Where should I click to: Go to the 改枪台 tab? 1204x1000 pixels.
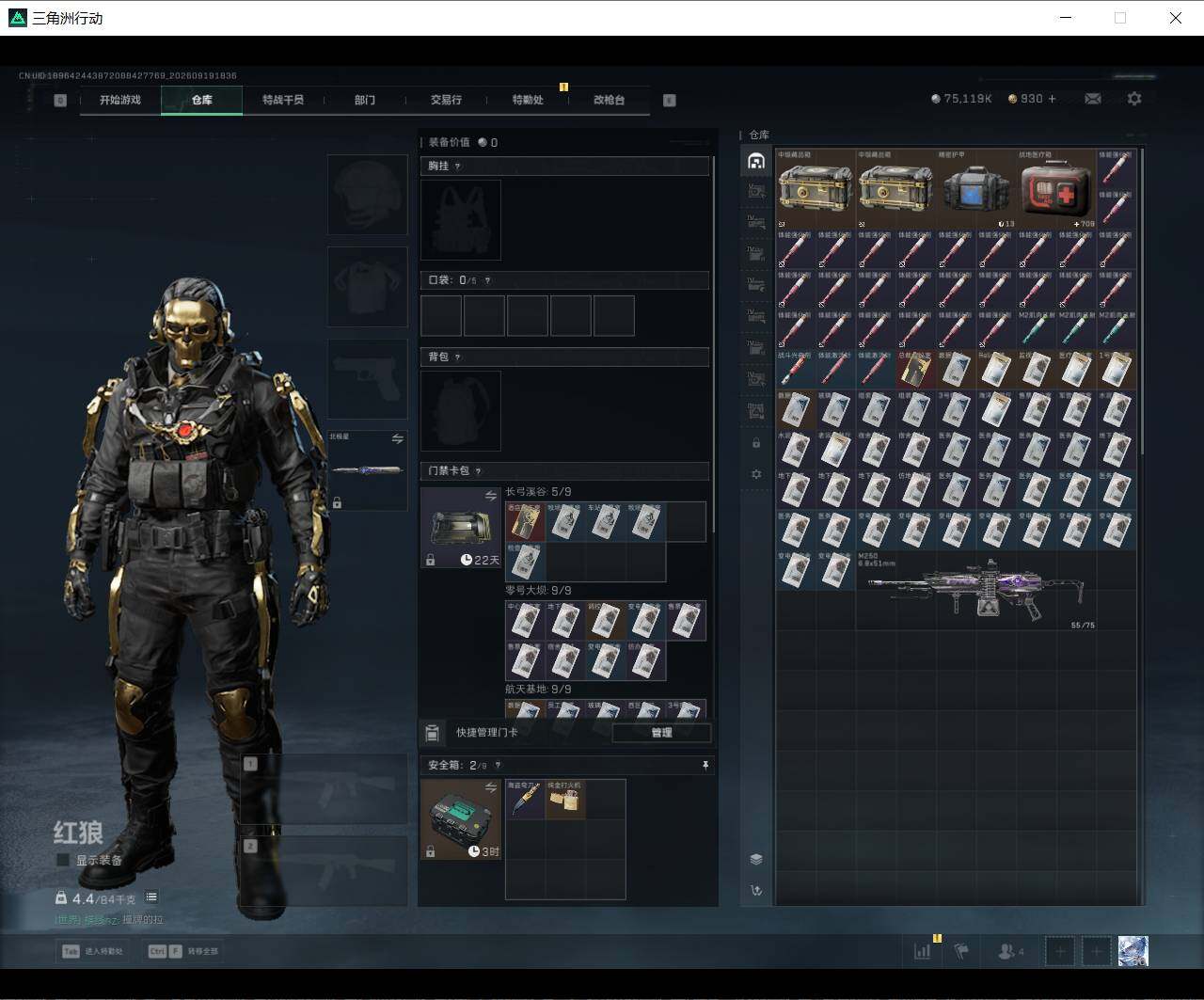(x=609, y=100)
